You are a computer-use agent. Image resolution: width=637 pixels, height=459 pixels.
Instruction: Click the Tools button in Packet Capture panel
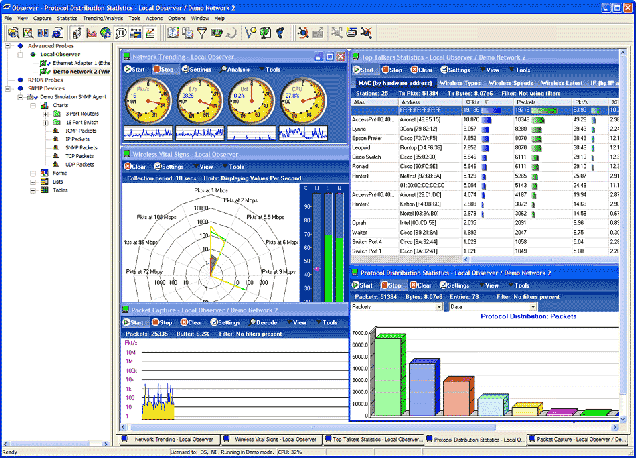329,323
